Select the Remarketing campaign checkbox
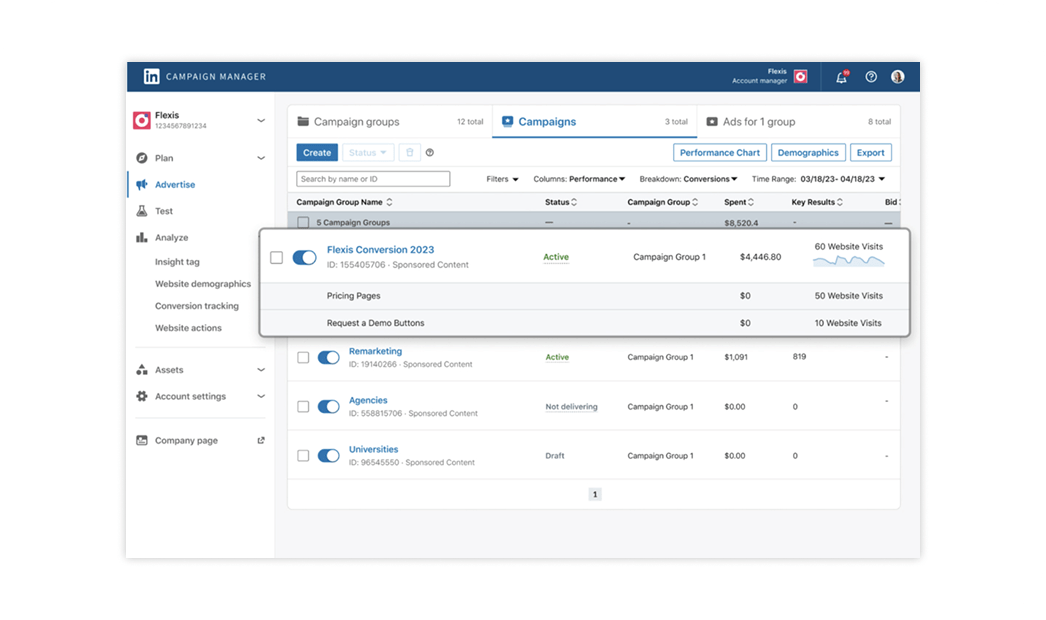 (x=303, y=357)
